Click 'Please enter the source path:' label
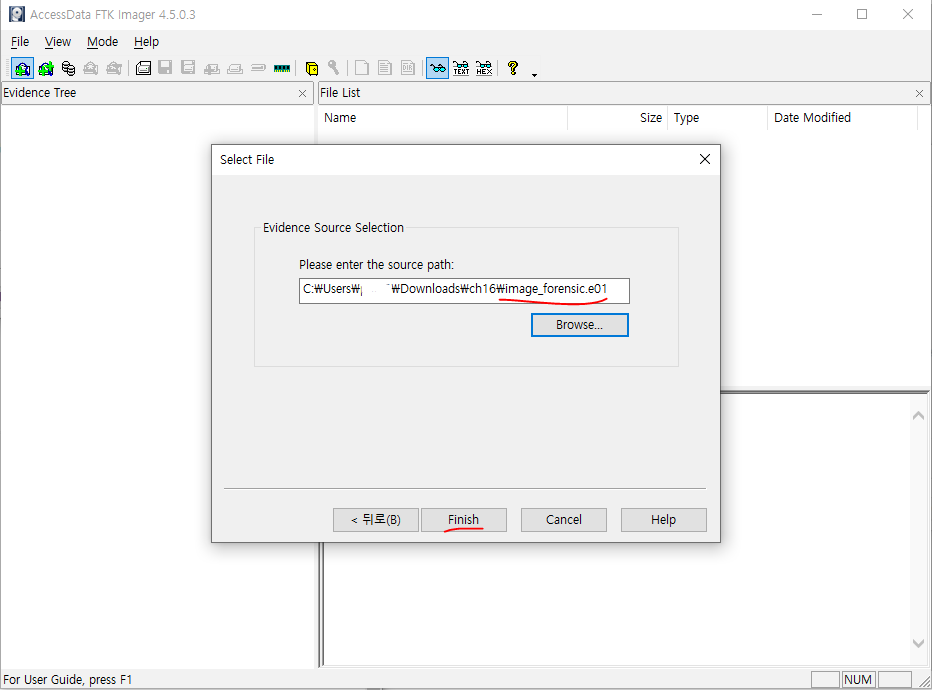The height and width of the screenshot is (690, 932). [x=376, y=264]
